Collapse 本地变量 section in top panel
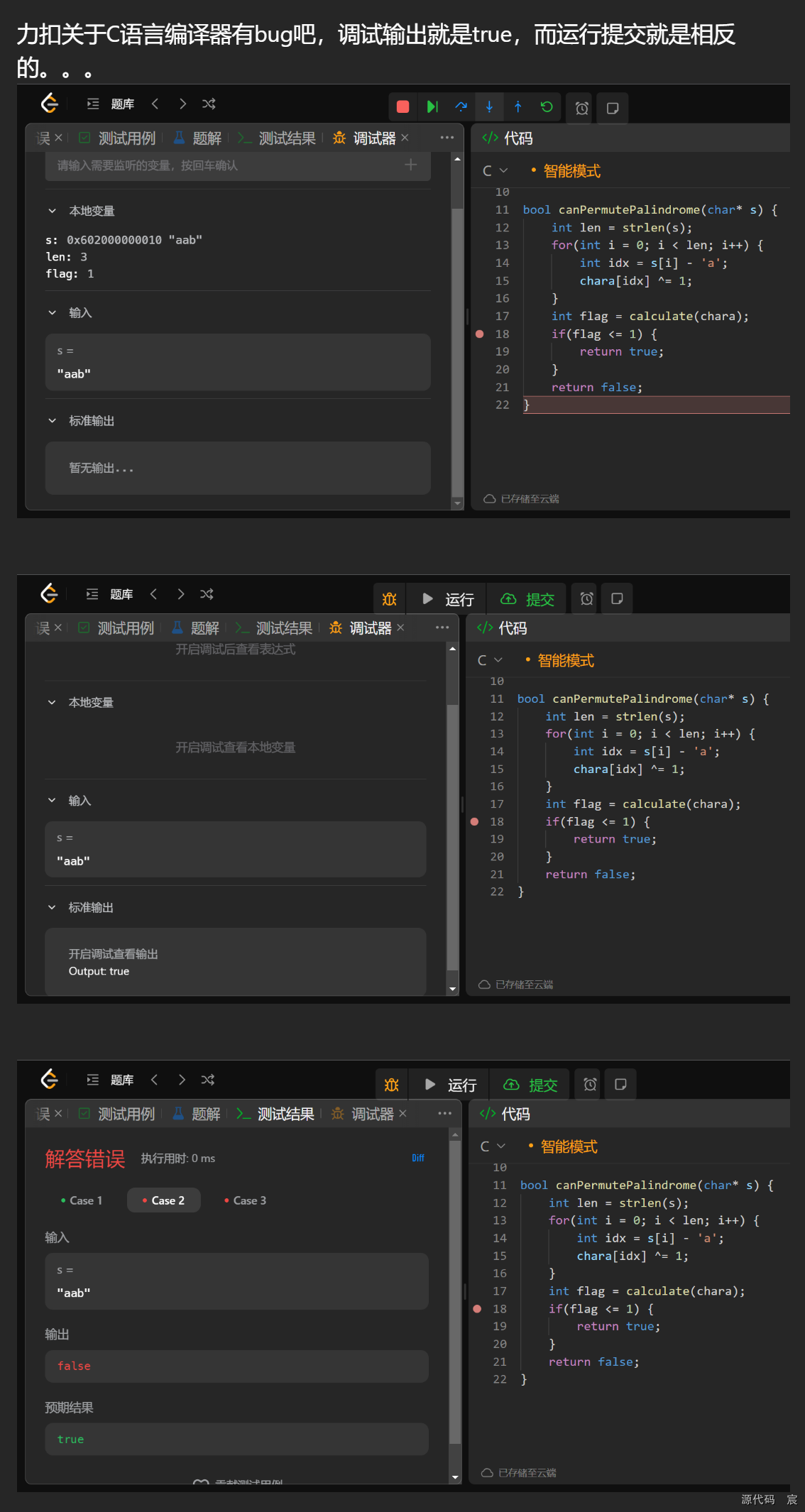The height and width of the screenshot is (1512, 805). [x=52, y=211]
